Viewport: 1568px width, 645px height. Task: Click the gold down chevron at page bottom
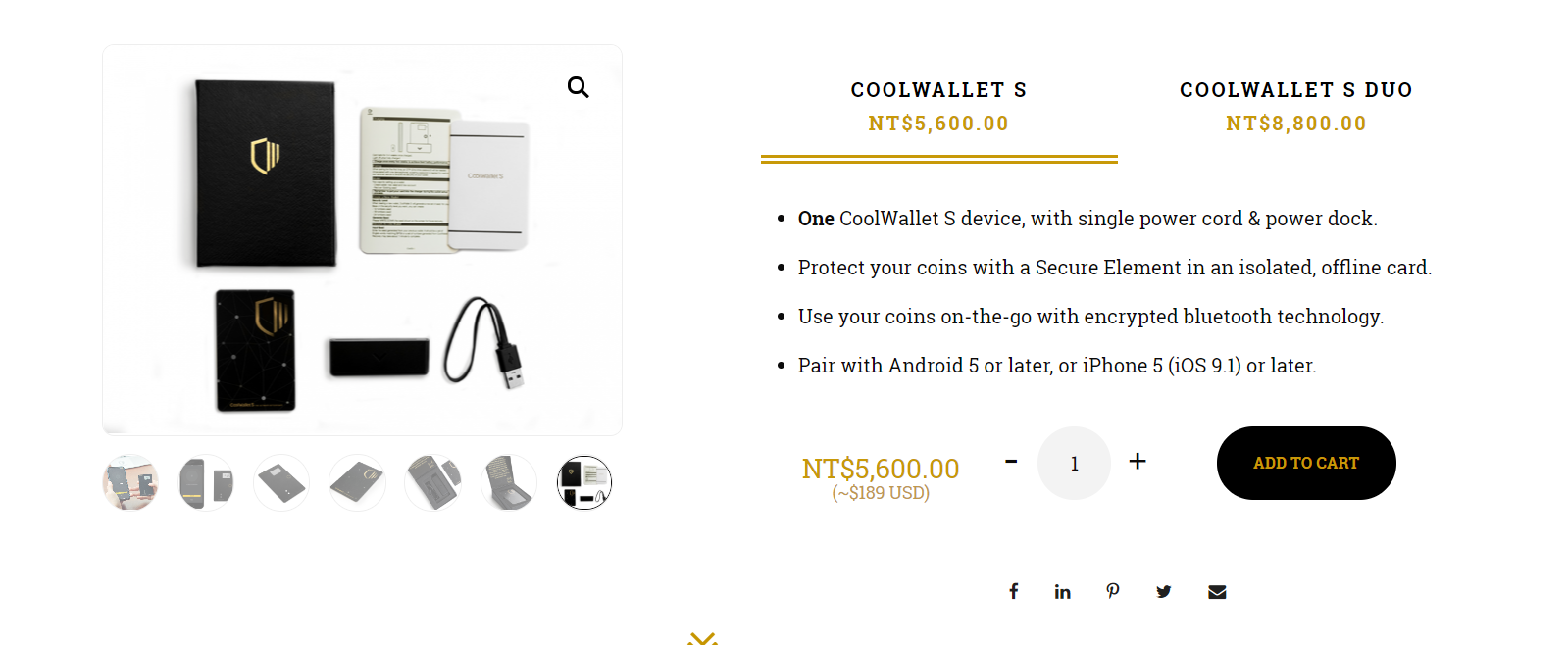tap(702, 638)
